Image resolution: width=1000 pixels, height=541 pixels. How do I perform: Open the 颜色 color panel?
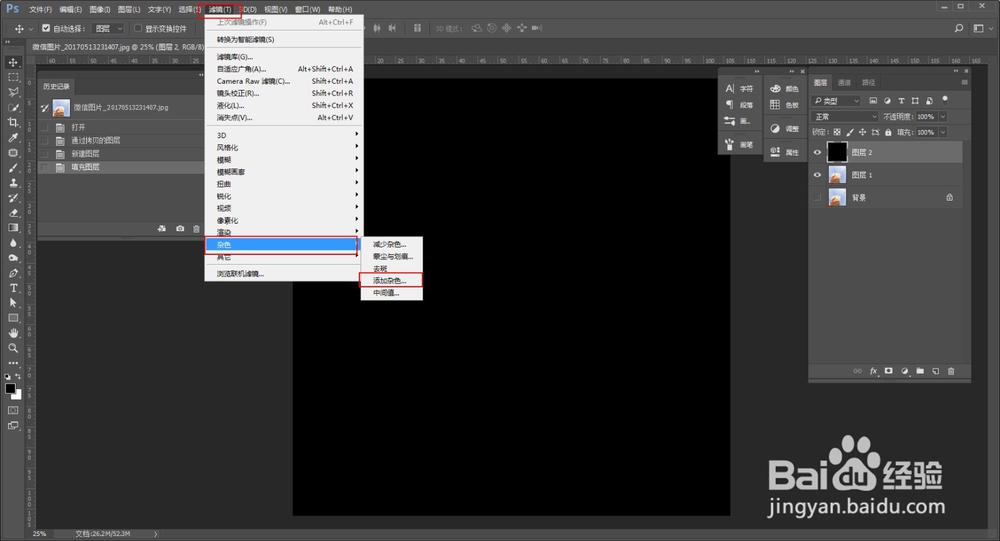[x=784, y=89]
